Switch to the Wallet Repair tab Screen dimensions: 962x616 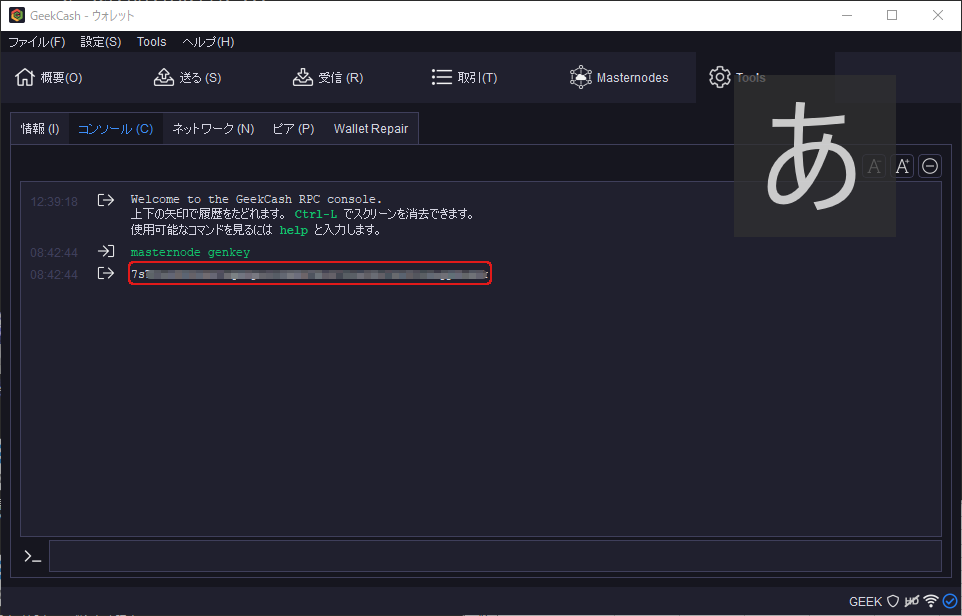point(371,129)
